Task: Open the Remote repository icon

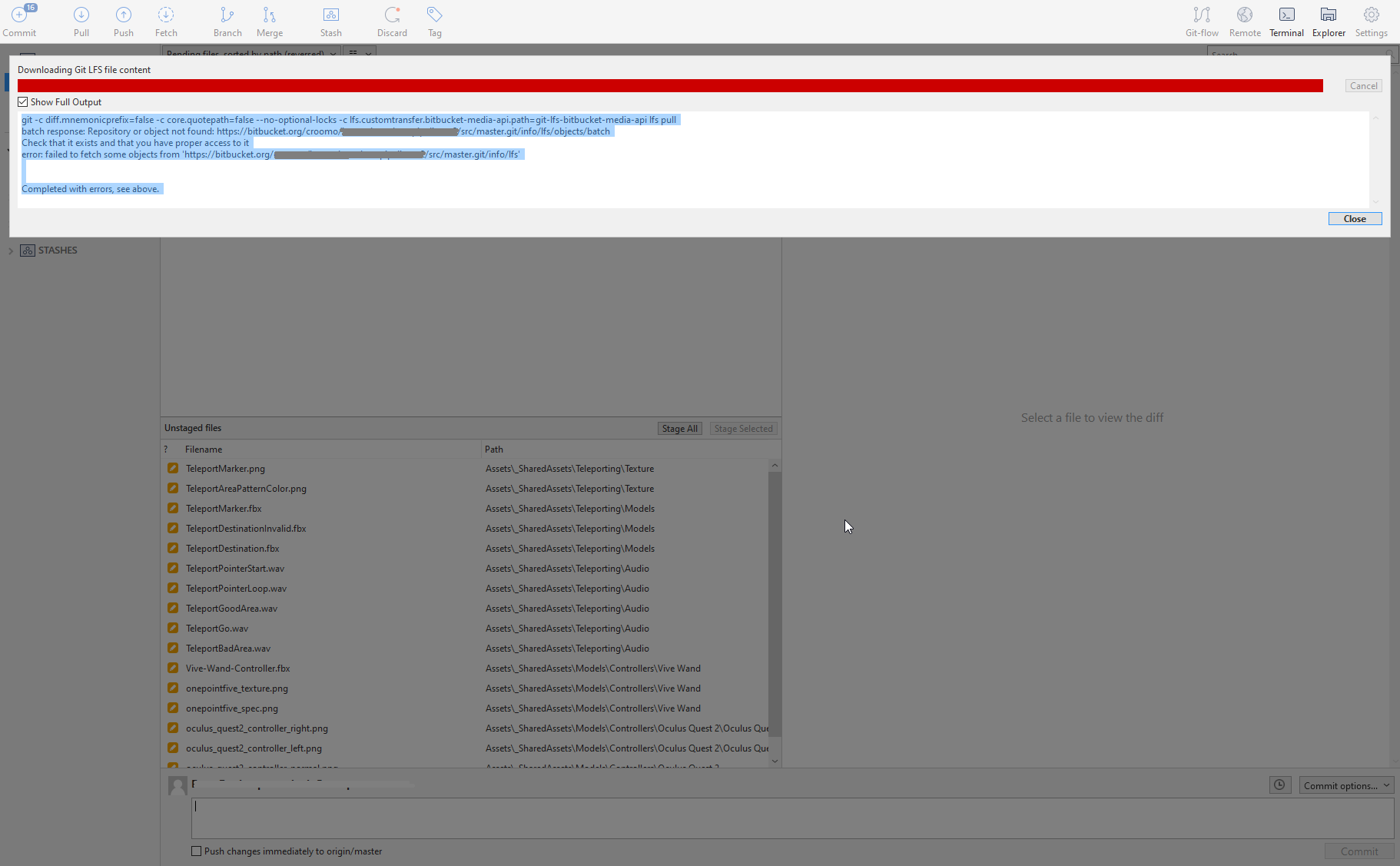Action: [x=1245, y=21]
